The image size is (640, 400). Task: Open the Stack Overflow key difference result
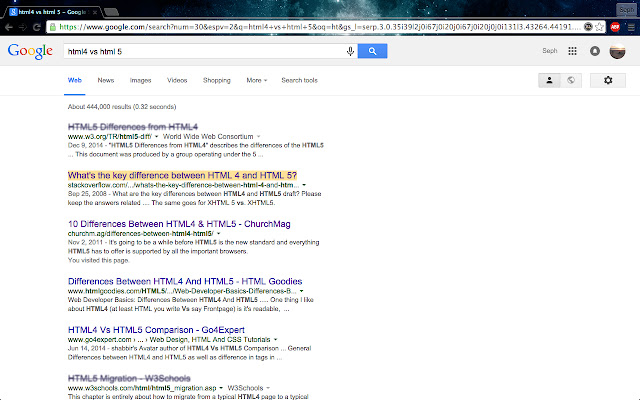point(182,176)
